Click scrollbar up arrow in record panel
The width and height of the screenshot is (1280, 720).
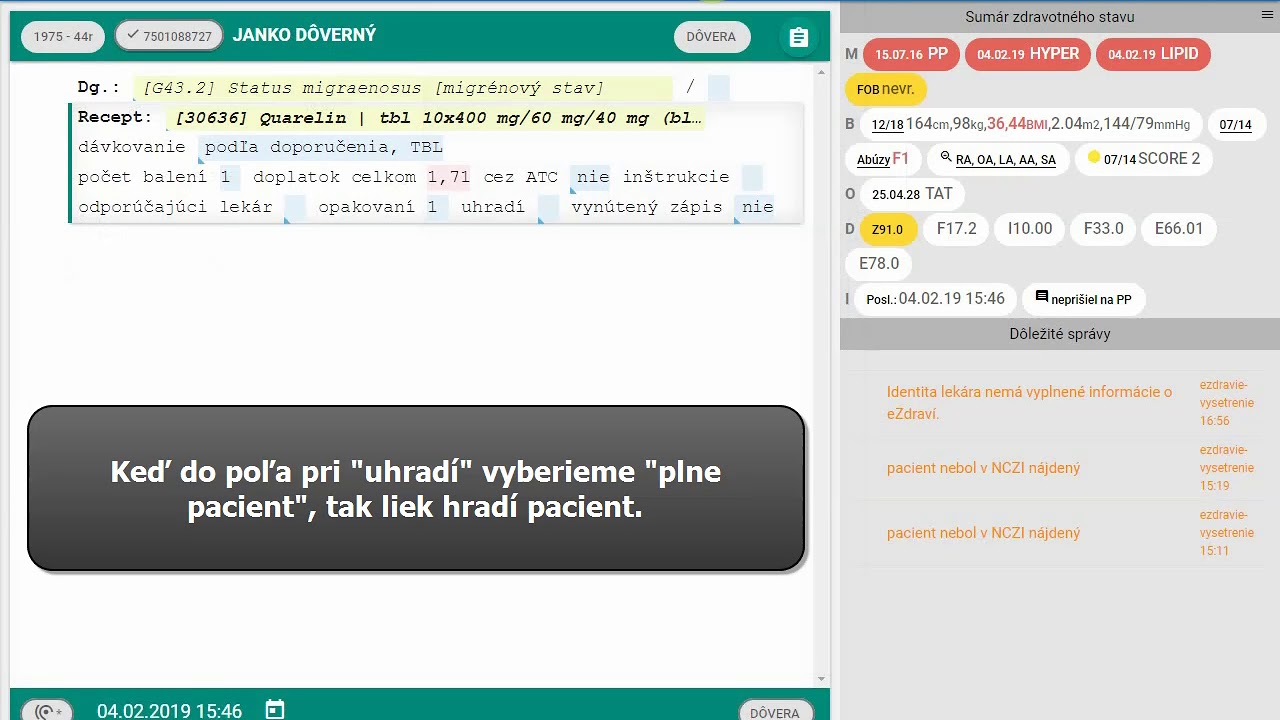point(822,73)
